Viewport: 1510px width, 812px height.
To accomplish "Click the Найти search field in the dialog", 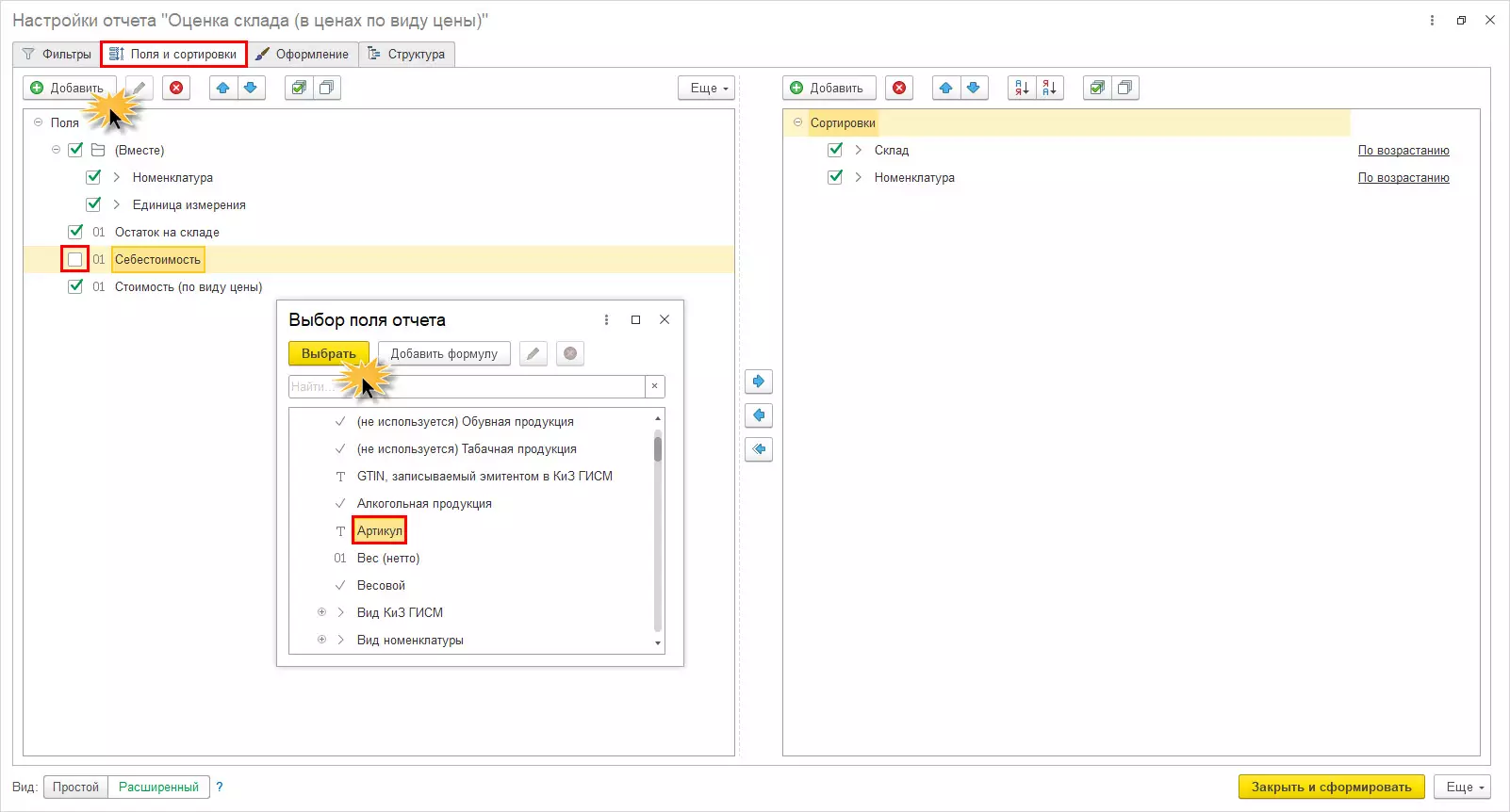I will click(467, 386).
